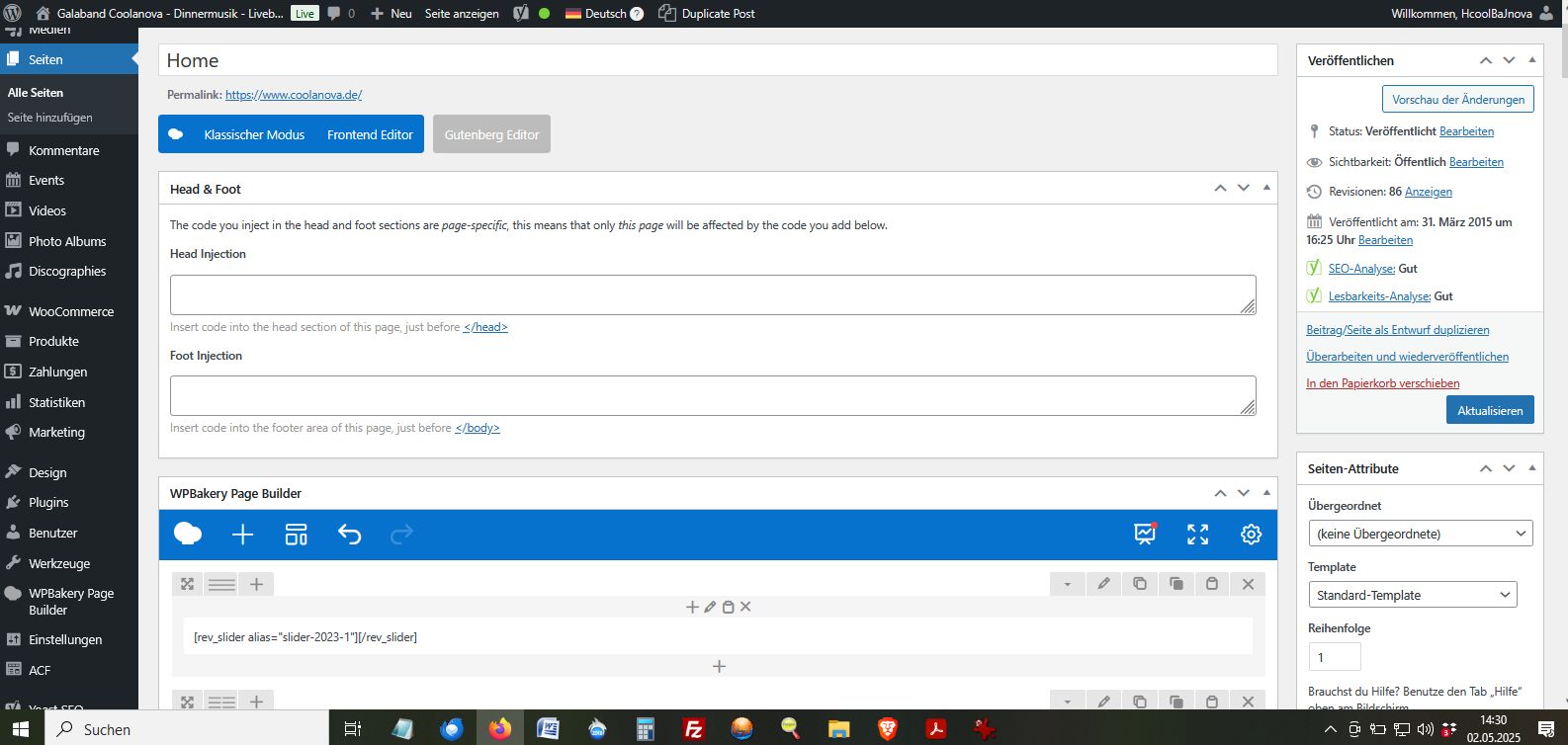
Task: Switch to Firefox in the taskbar
Action: pyautogui.click(x=500, y=729)
